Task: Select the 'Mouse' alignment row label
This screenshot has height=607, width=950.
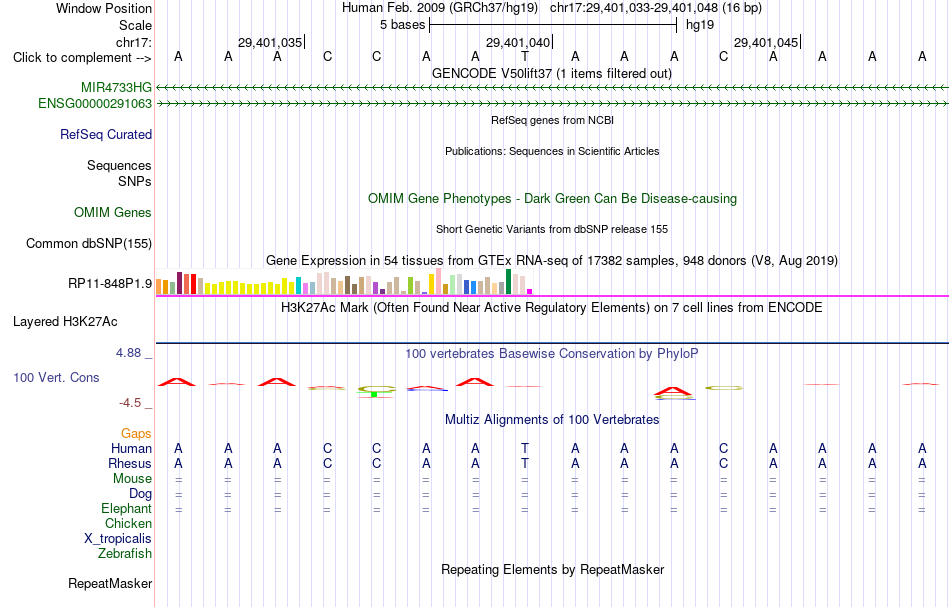Action: pos(133,479)
